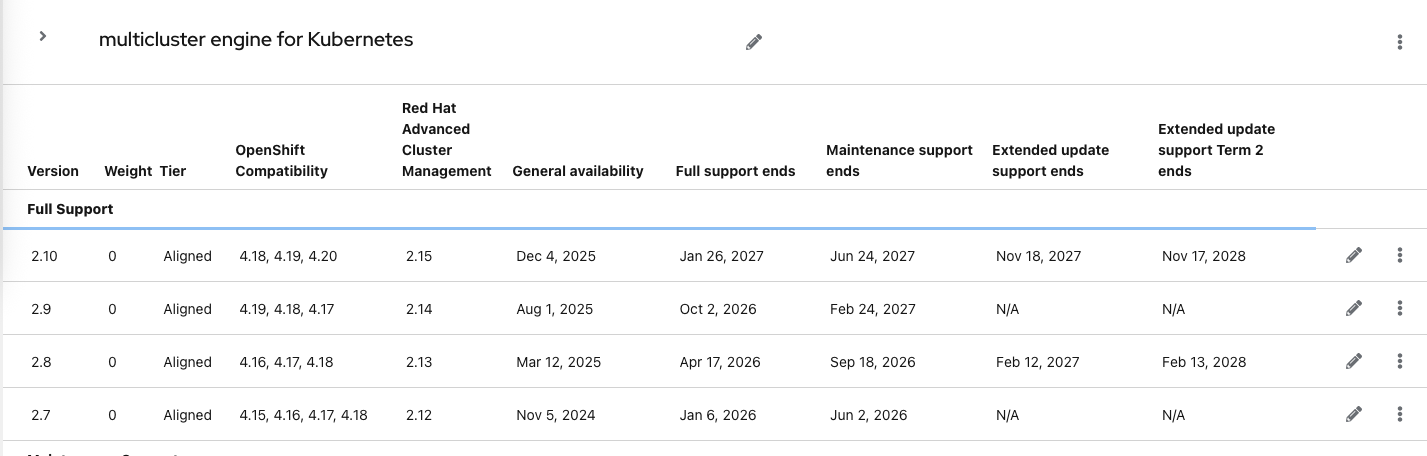The image size is (1427, 456).
Task: Click the OpenShift Compatibility column header
Action: point(281,161)
